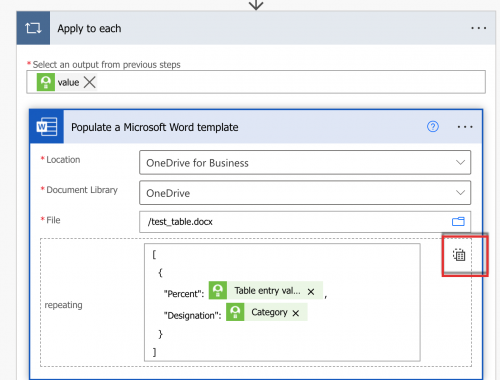Remove the value token from output field

pos(90,82)
